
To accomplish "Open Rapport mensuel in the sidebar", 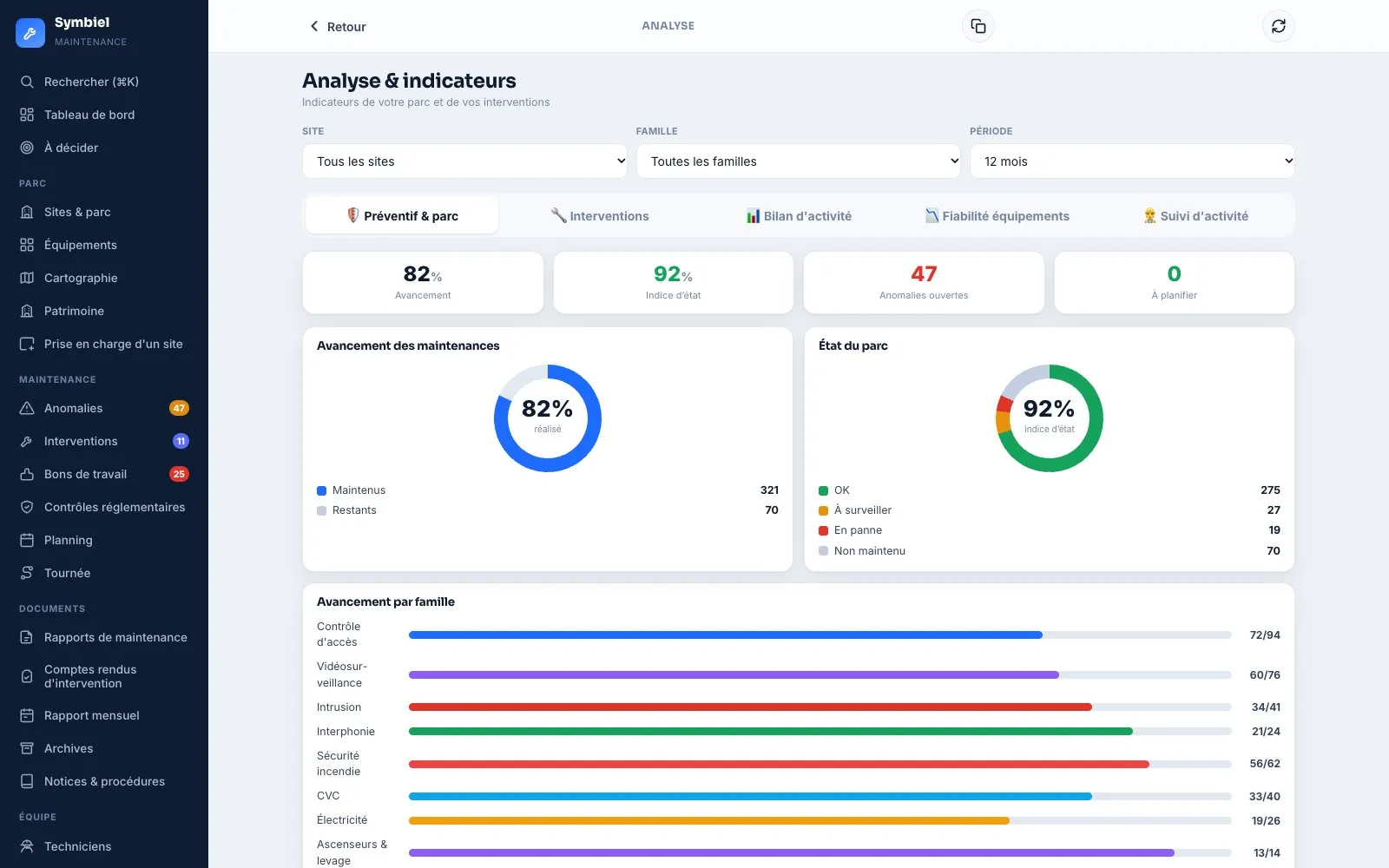I will [x=104, y=715].
